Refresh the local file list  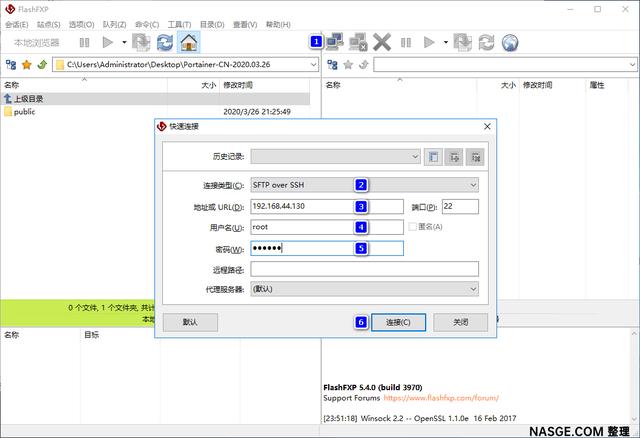tap(165, 42)
